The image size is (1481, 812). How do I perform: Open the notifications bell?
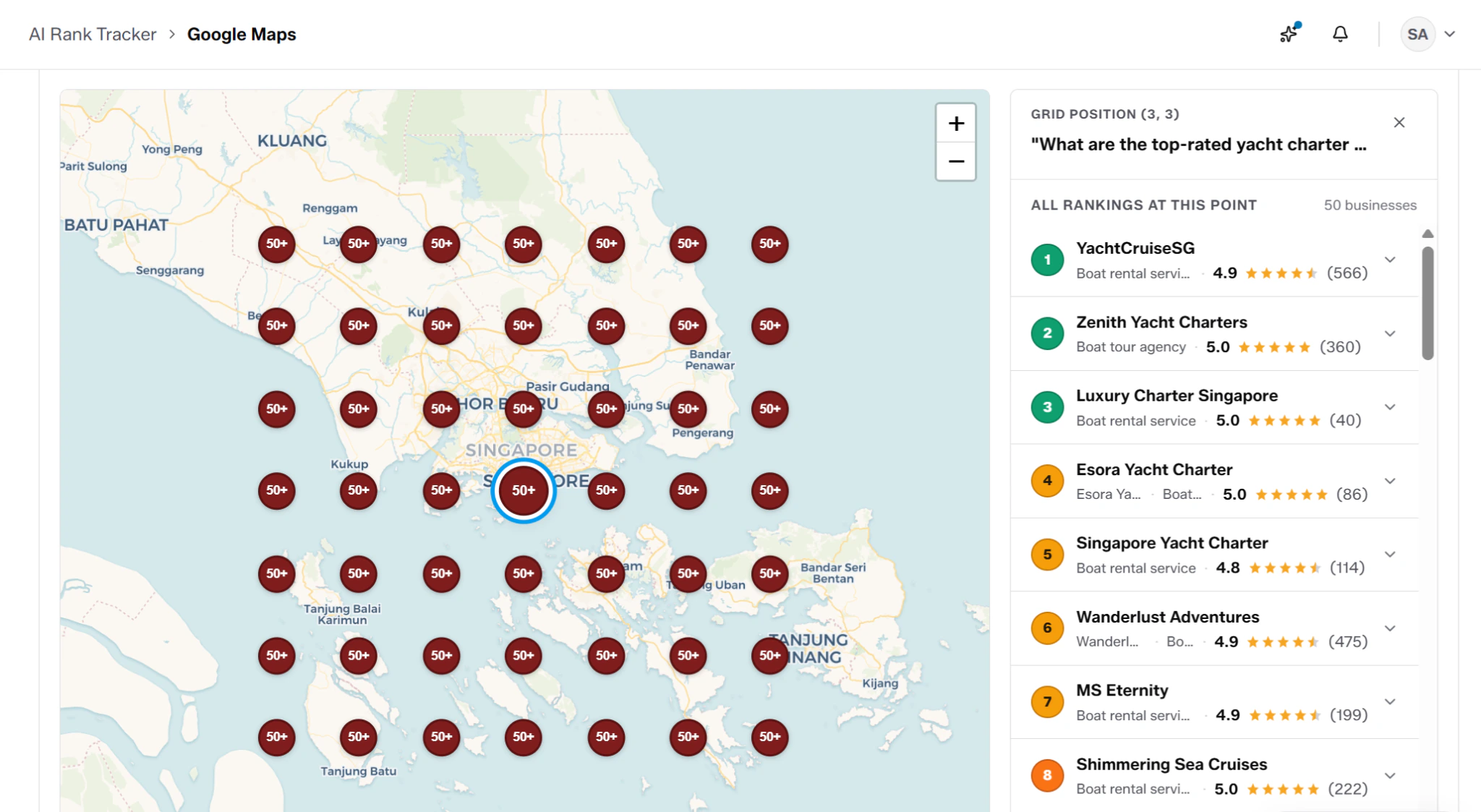coord(1340,34)
